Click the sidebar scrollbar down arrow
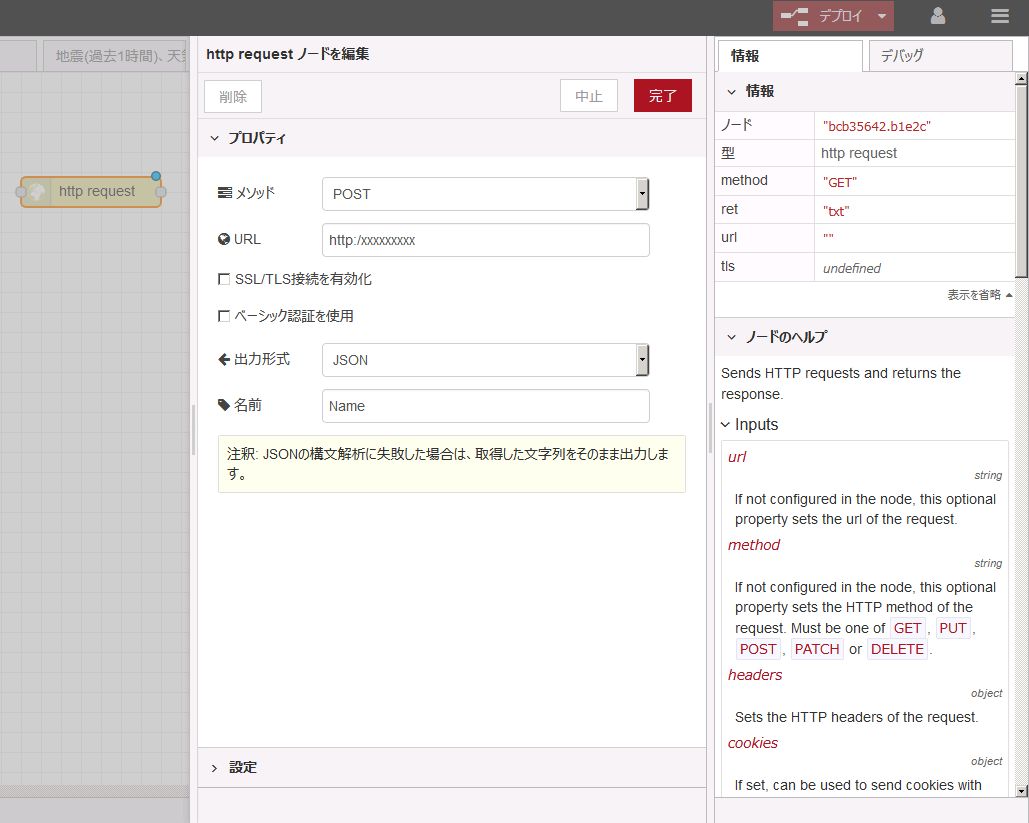Viewport: 1029px width, 823px height. (1021, 791)
